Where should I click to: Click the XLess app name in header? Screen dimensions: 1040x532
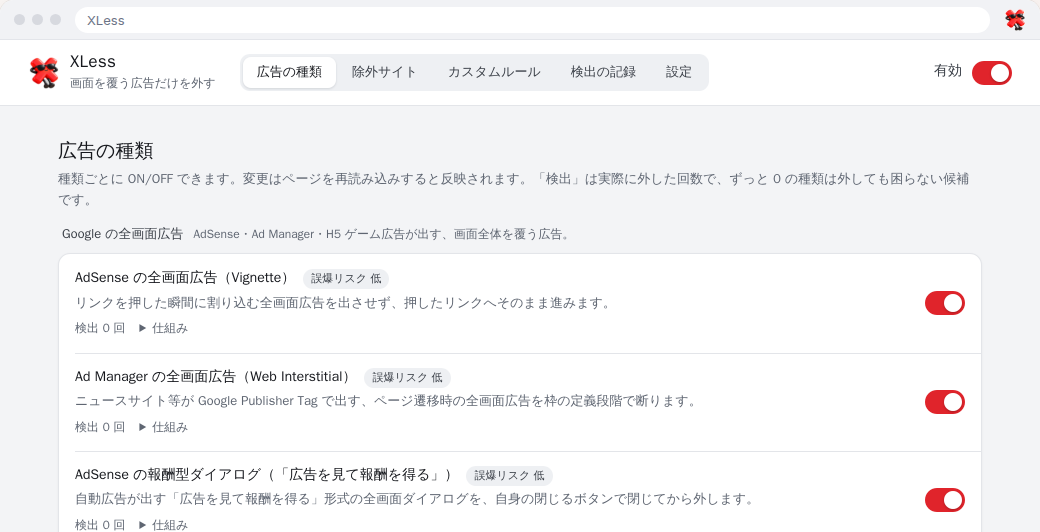93,62
